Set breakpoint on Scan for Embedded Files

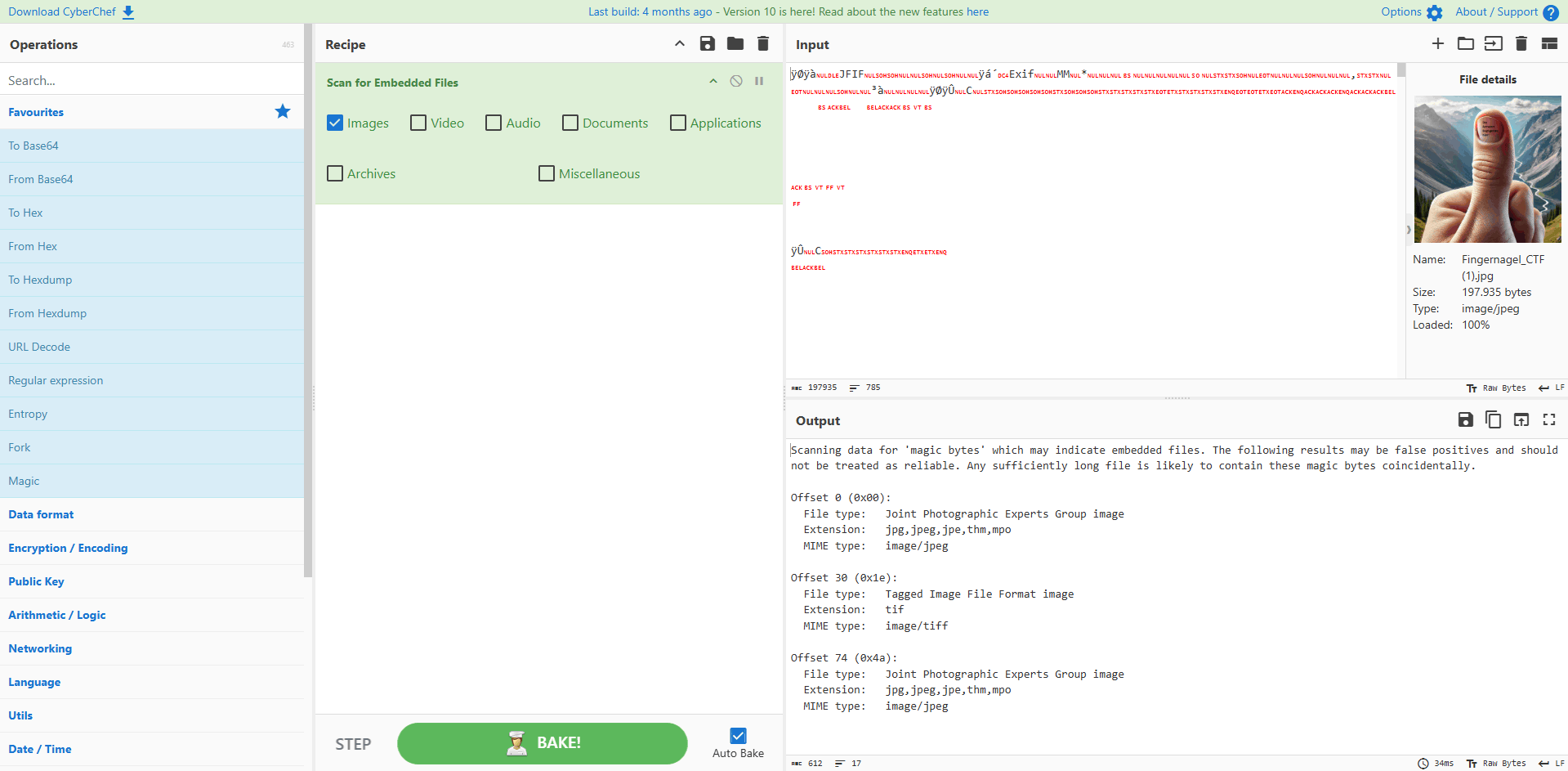pyautogui.click(x=759, y=81)
